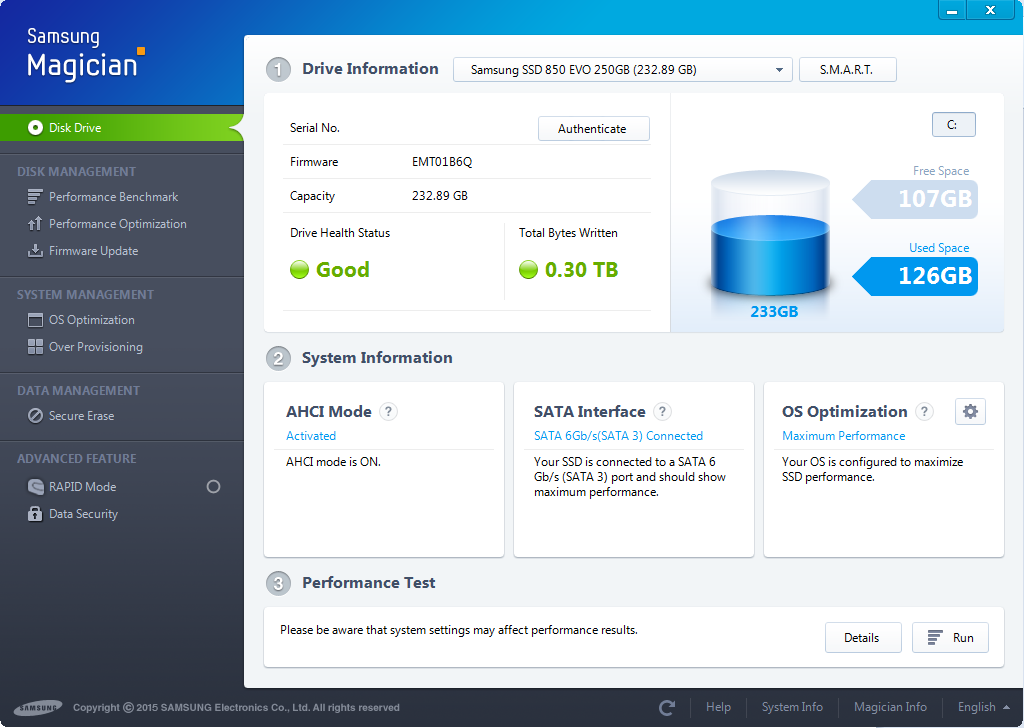Toggle the RAPID Mode status circle
The width and height of the screenshot is (1024, 728).
[213, 487]
